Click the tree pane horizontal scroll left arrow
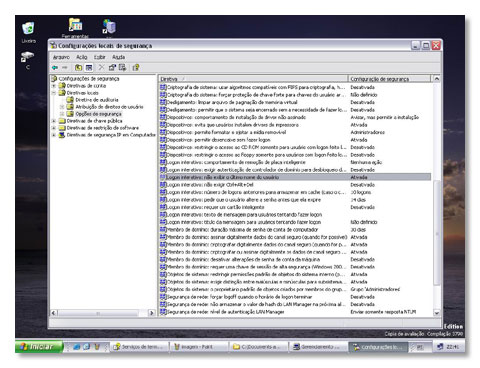The height and width of the screenshot is (368, 480). pyautogui.click(x=54, y=313)
